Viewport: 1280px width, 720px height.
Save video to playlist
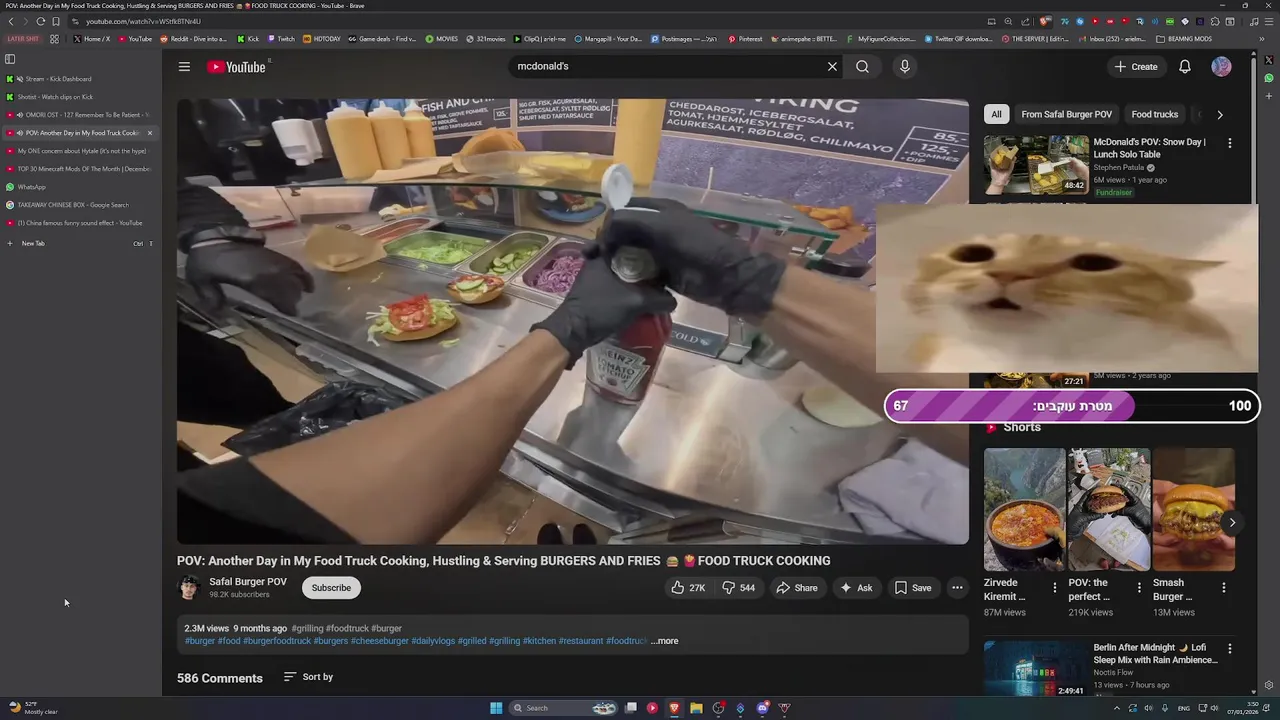pos(912,588)
